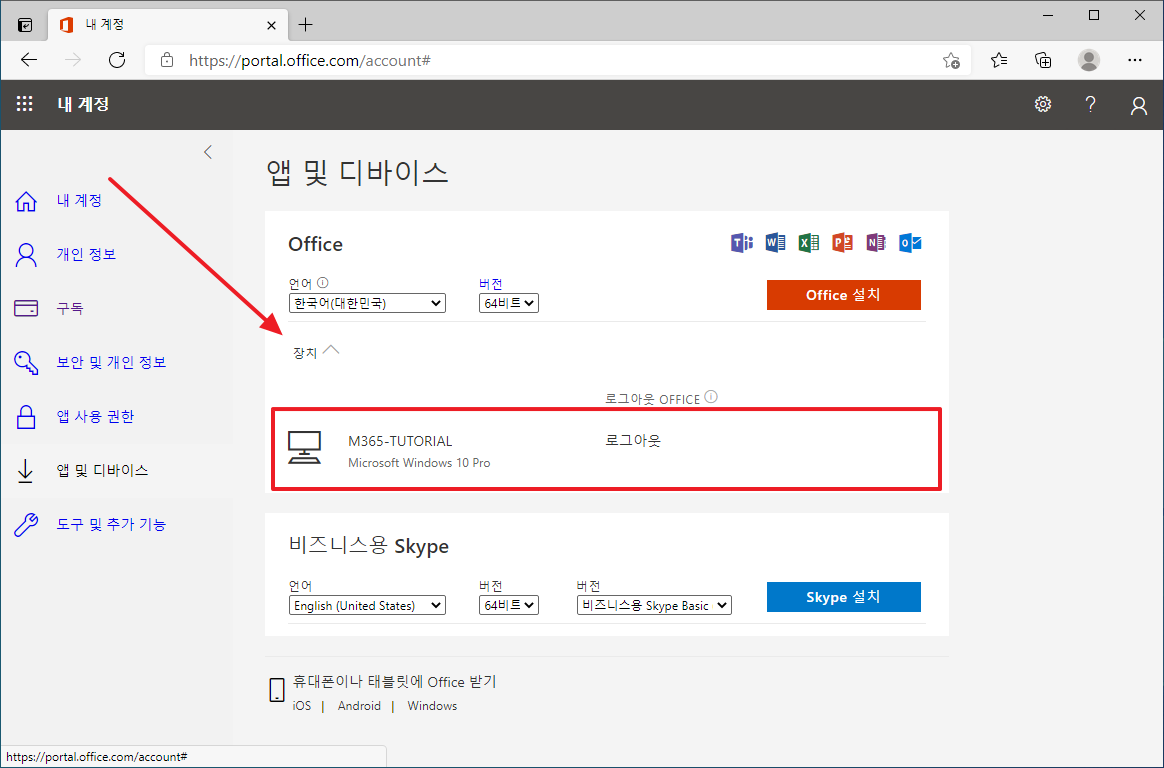Click the help question mark icon
The width and height of the screenshot is (1164, 768).
(x=1090, y=104)
